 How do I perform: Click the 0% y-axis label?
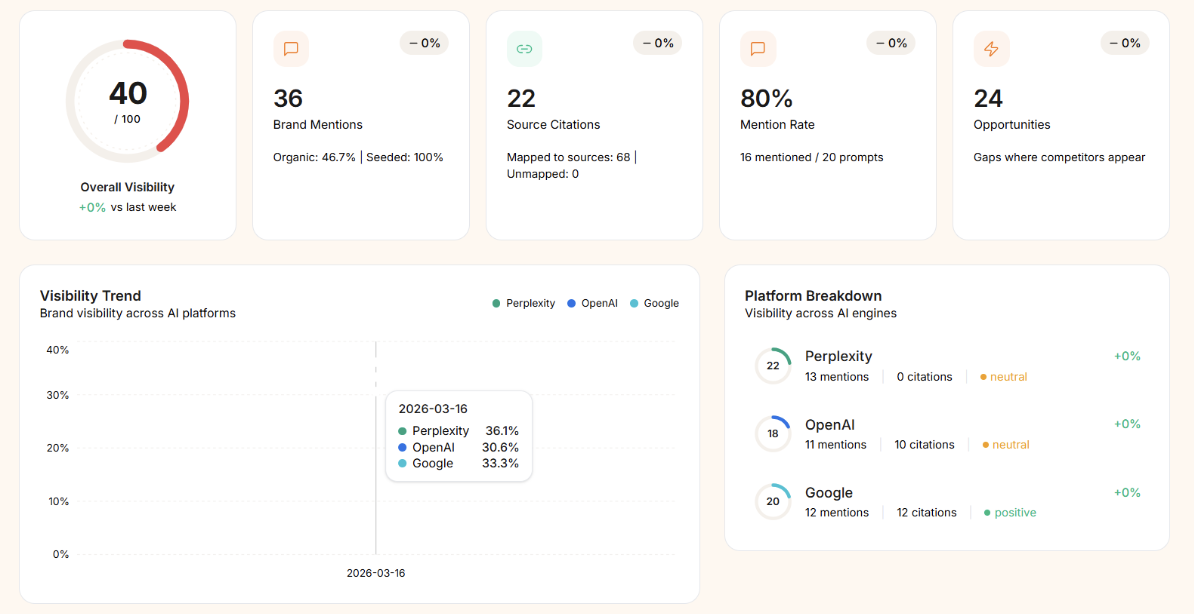click(61, 554)
